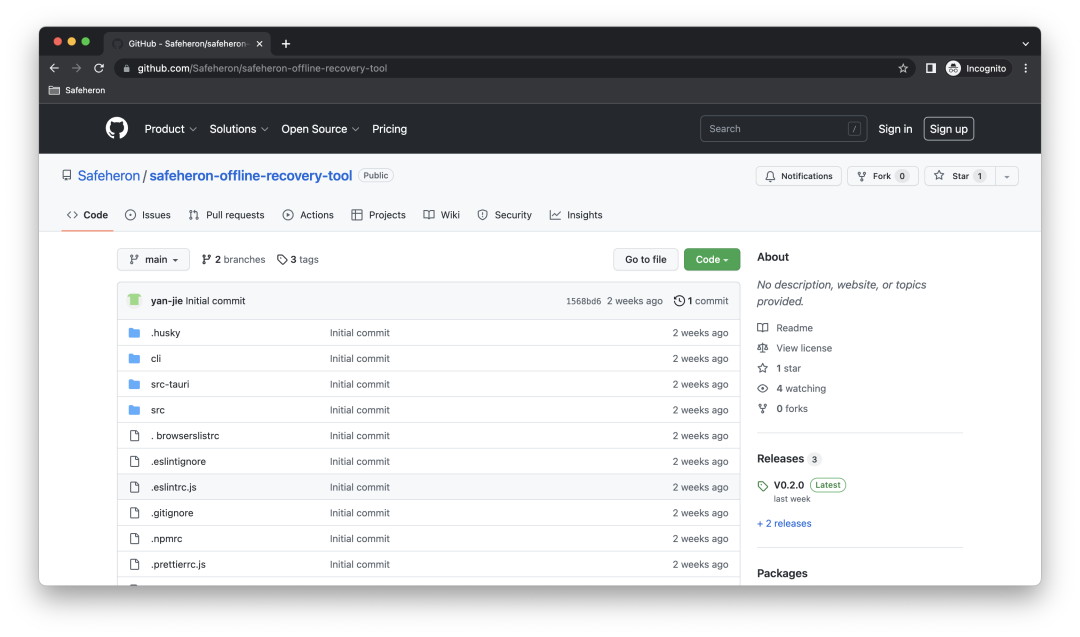Close the GitHub Safeheron browser tab
This screenshot has width=1080, height=637.
(x=260, y=43)
